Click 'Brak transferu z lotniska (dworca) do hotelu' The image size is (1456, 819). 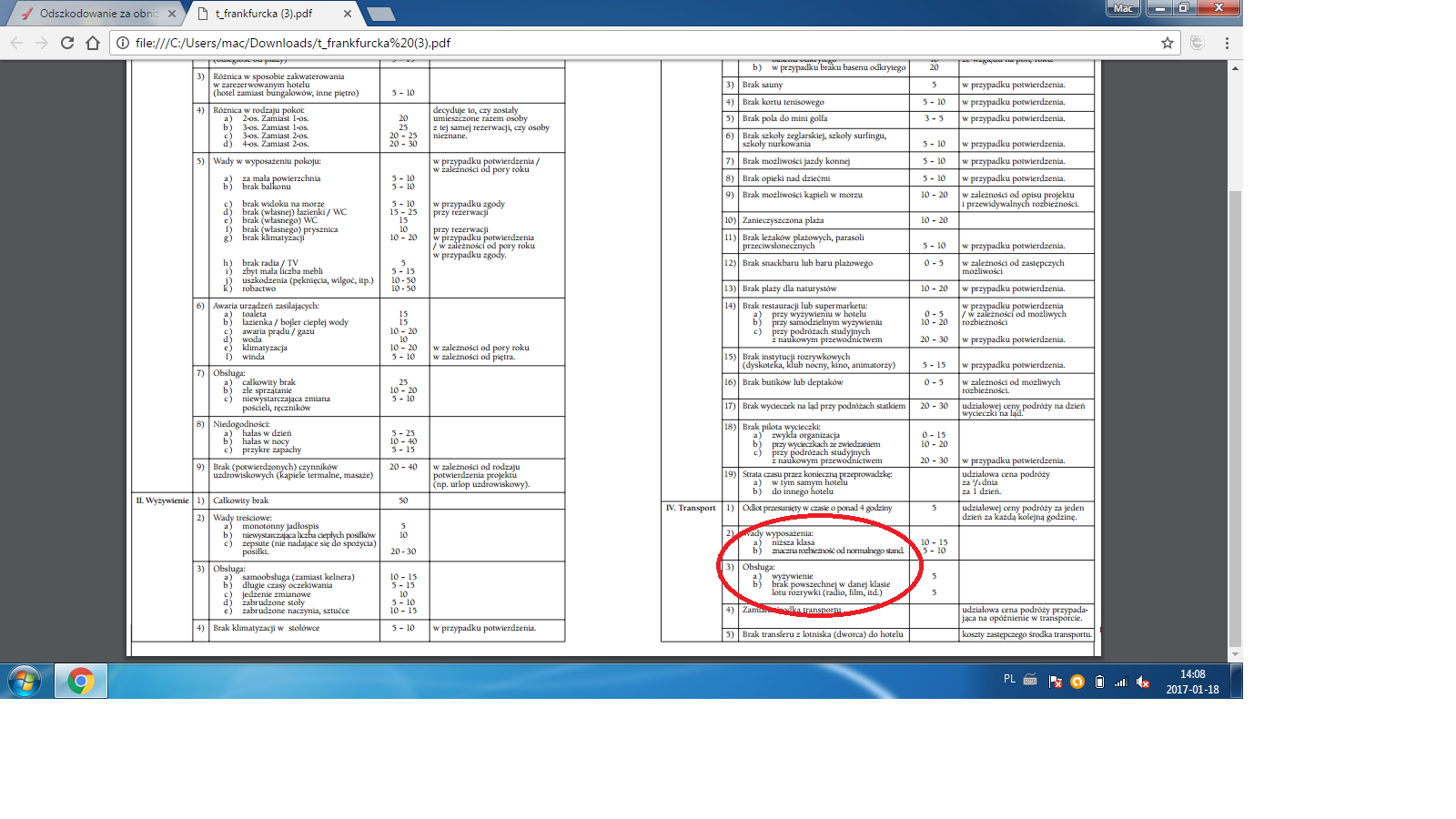823,634
